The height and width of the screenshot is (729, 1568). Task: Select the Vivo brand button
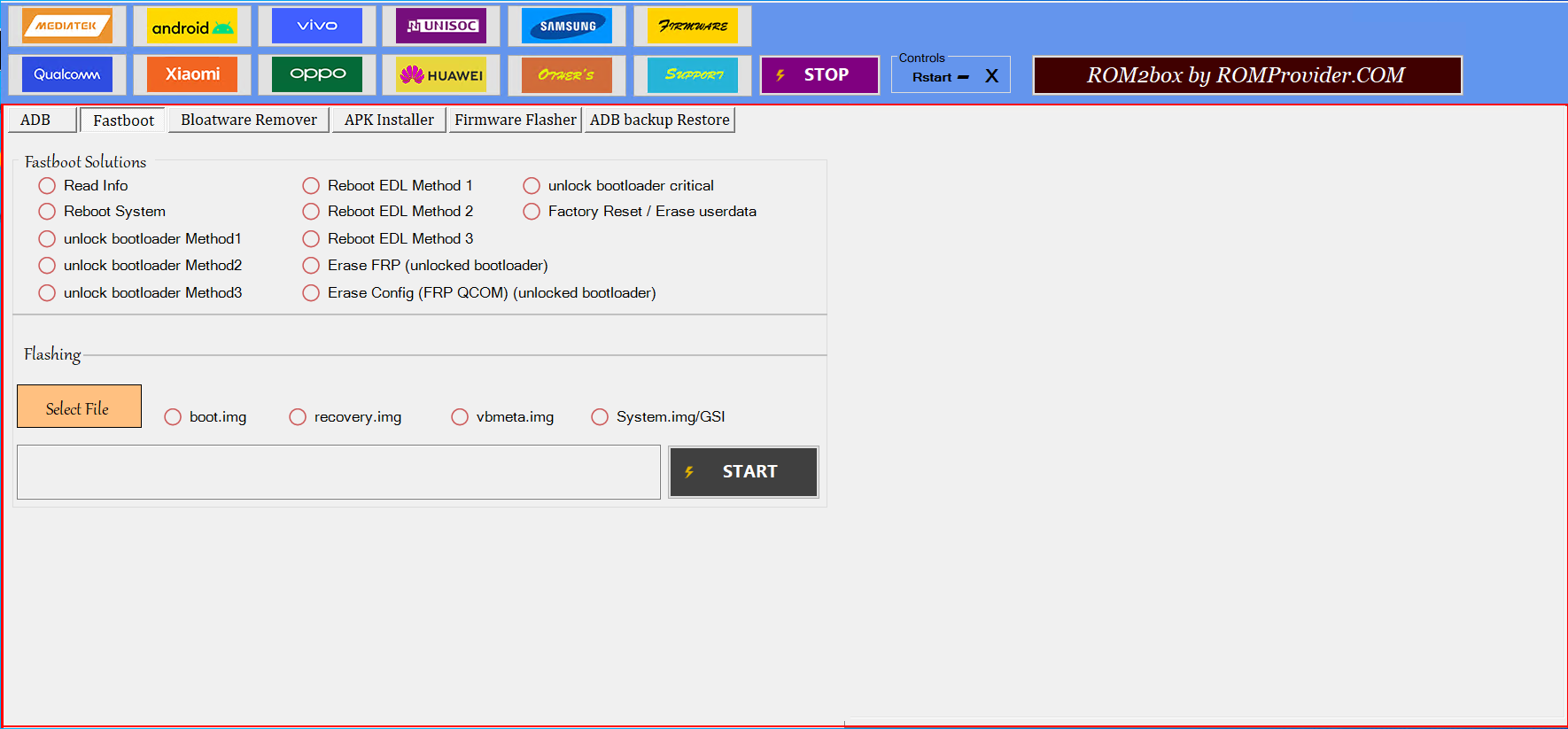pos(317,26)
